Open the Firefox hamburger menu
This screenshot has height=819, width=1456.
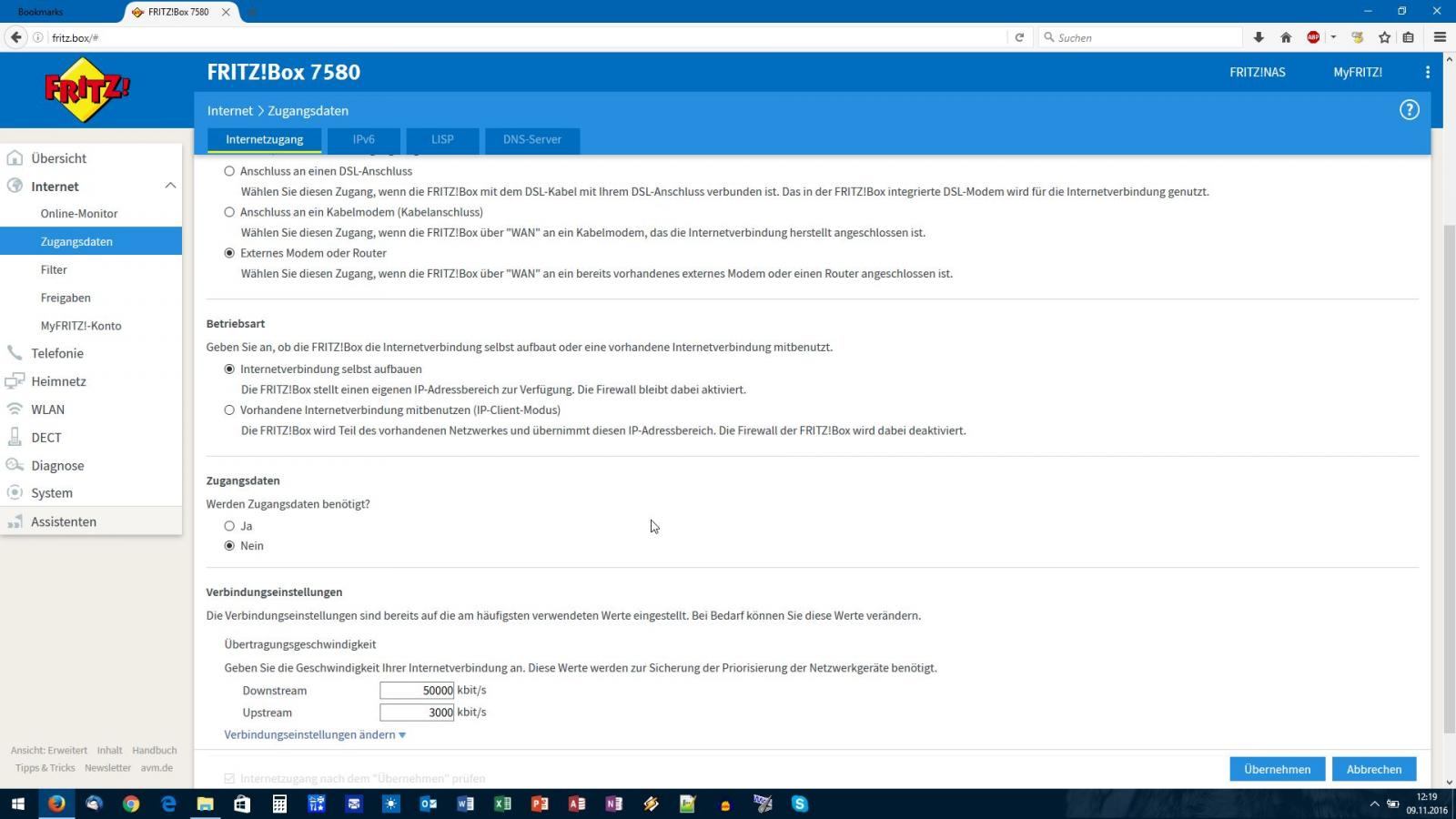[x=1440, y=37]
